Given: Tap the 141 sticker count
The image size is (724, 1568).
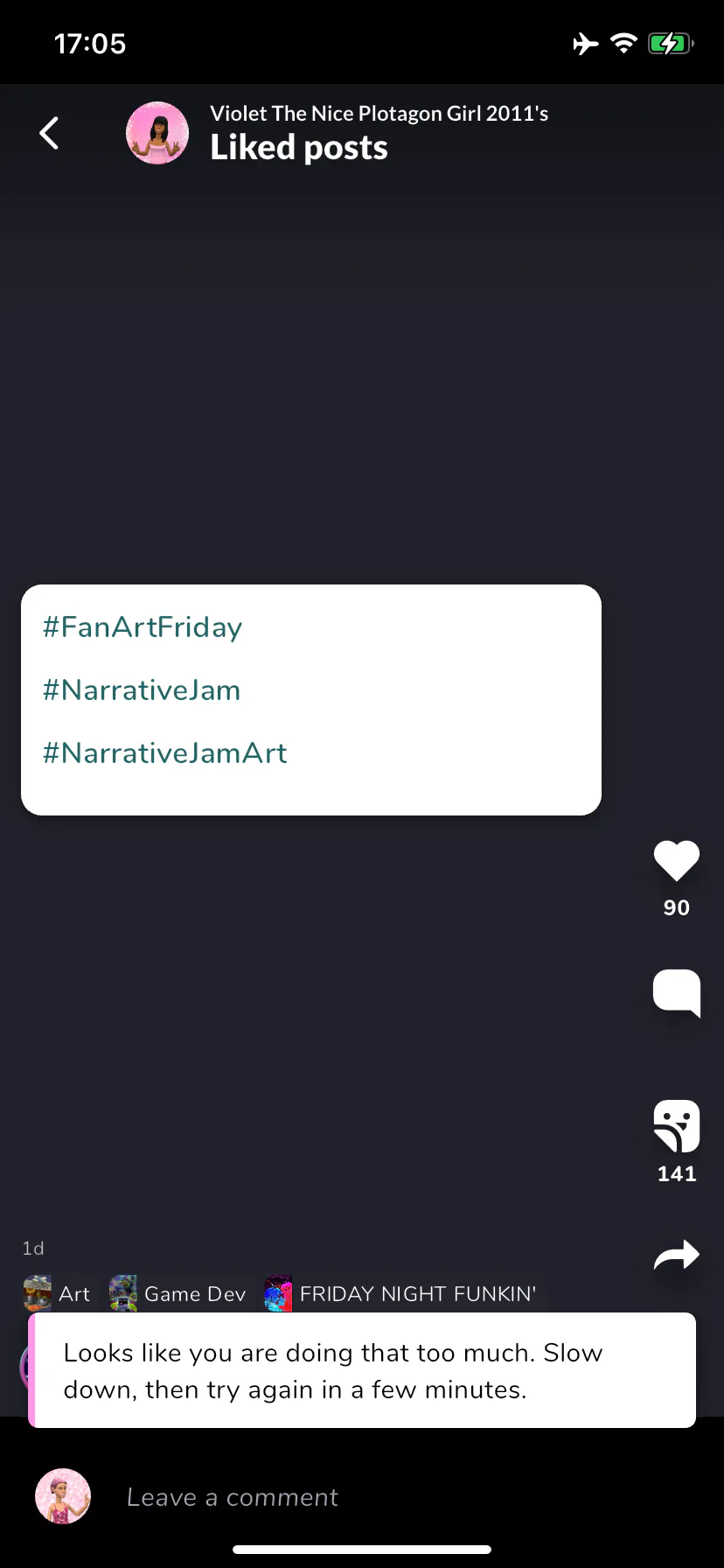Looking at the screenshot, I should pyautogui.click(x=677, y=1173).
